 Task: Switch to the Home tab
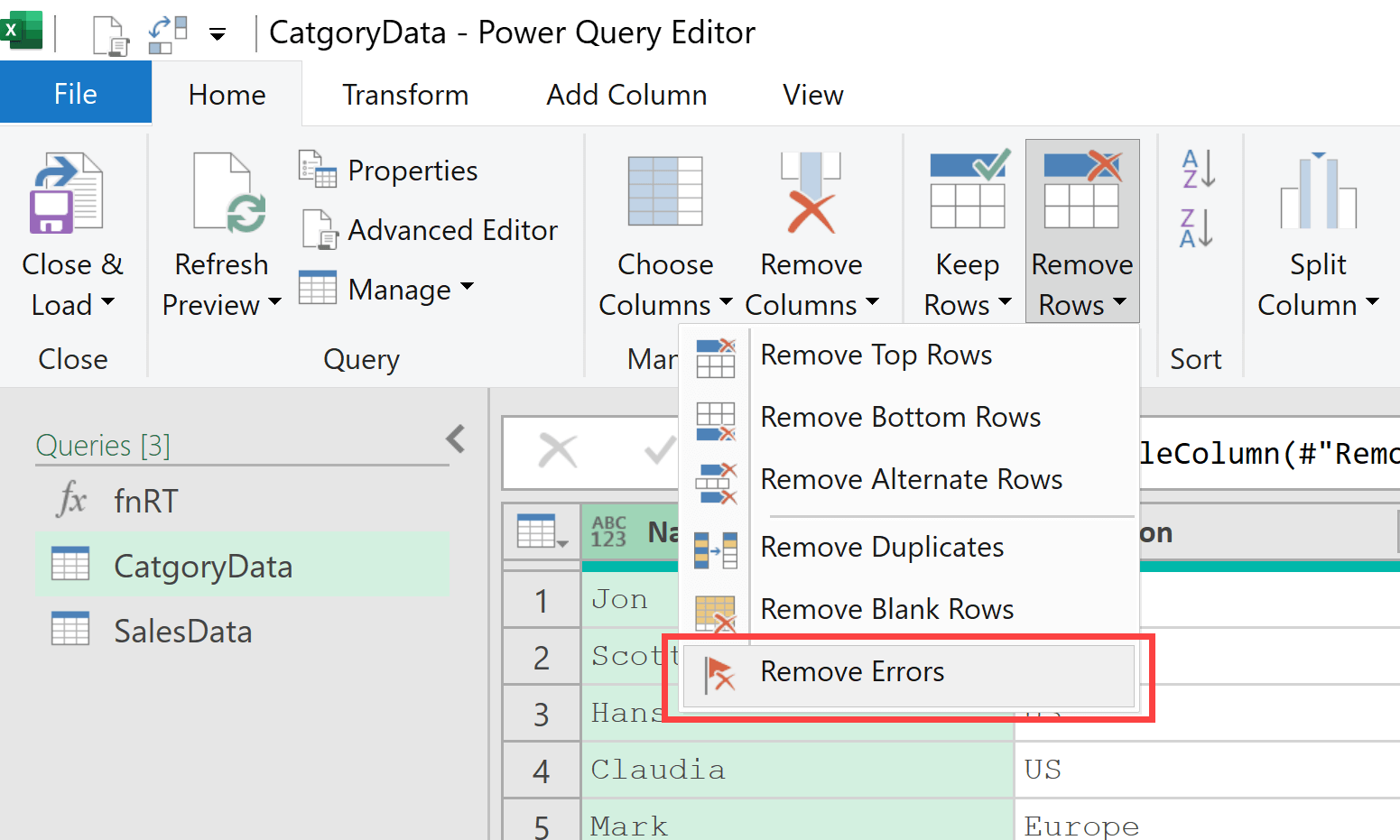click(227, 95)
